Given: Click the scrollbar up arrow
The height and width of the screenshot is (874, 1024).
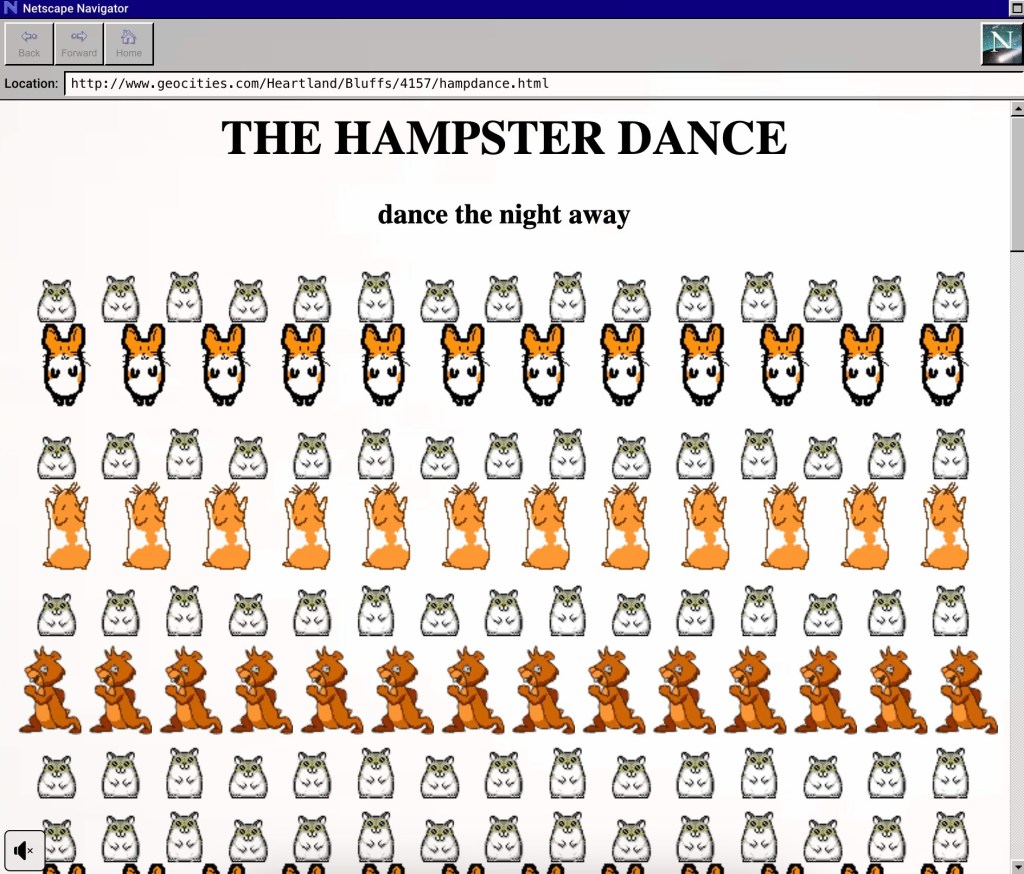Looking at the screenshot, I should (x=1017, y=107).
